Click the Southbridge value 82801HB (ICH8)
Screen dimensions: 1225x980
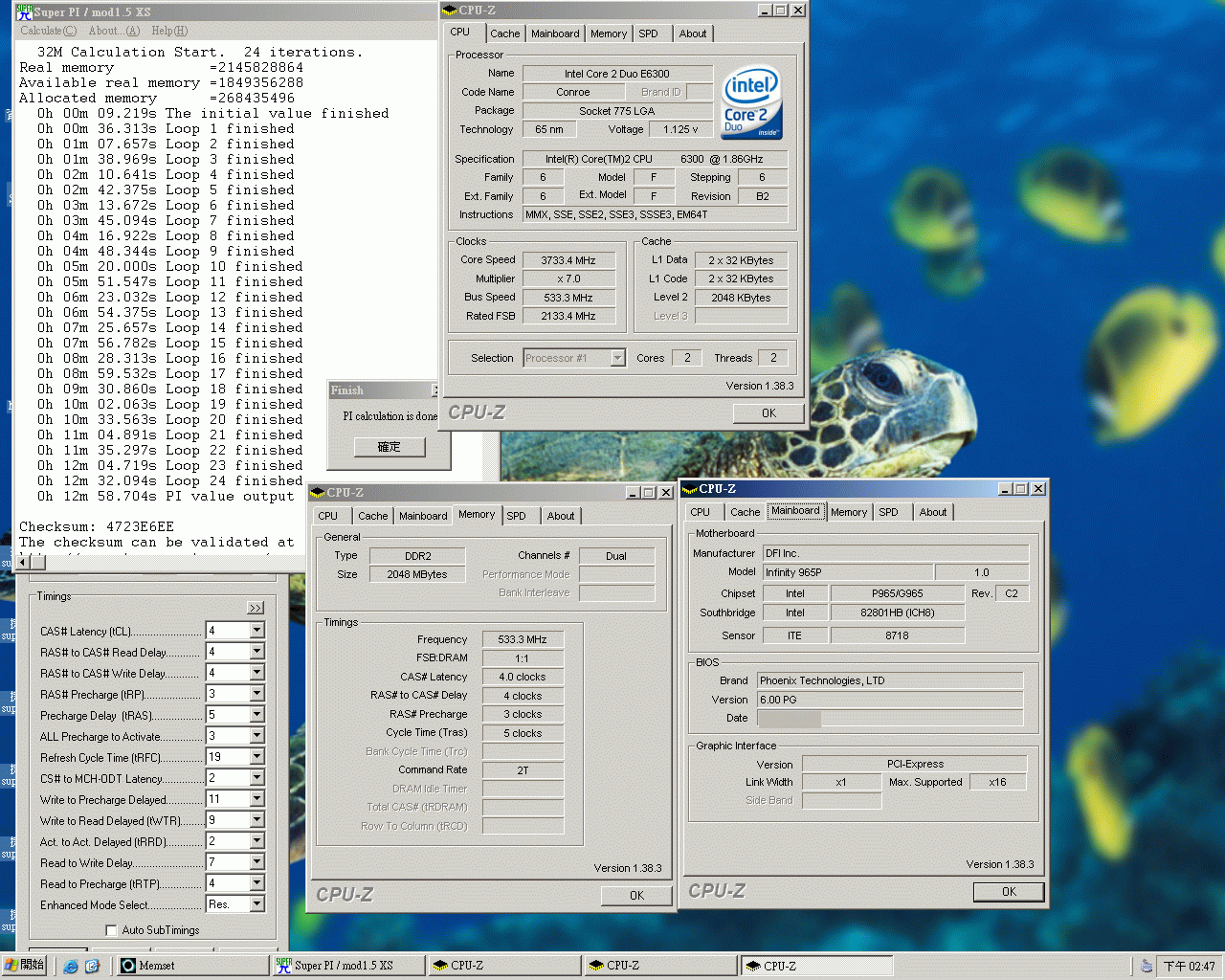(x=898, y=612)
